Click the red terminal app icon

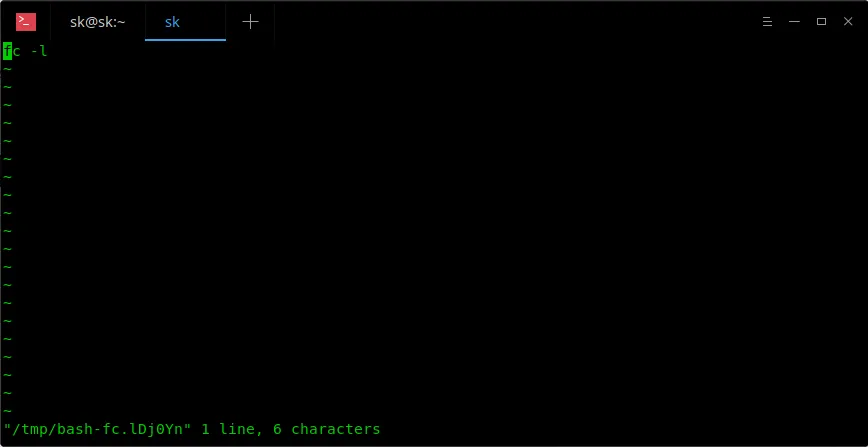pyautogui.click(x=26, y=22)
